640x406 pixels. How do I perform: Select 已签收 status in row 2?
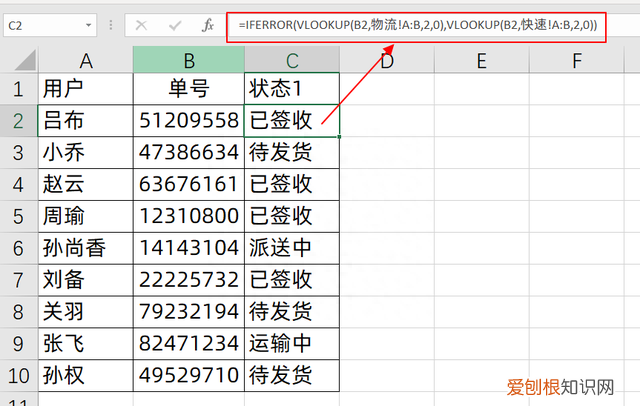292,120
